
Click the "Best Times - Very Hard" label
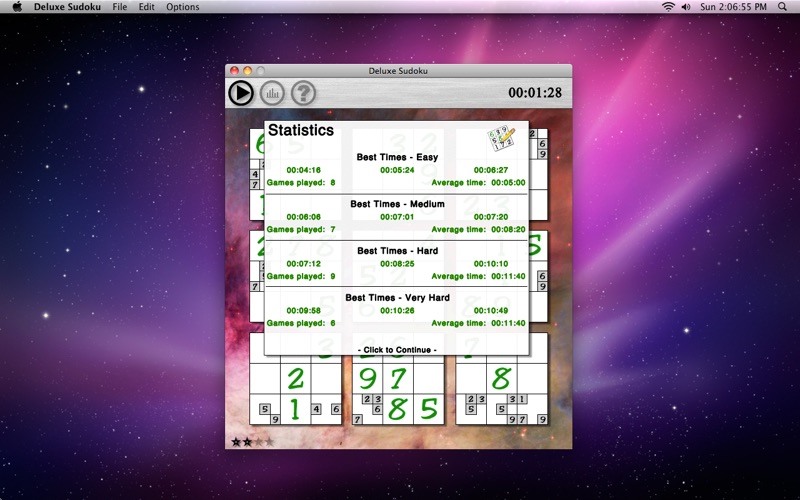[397, 298]
